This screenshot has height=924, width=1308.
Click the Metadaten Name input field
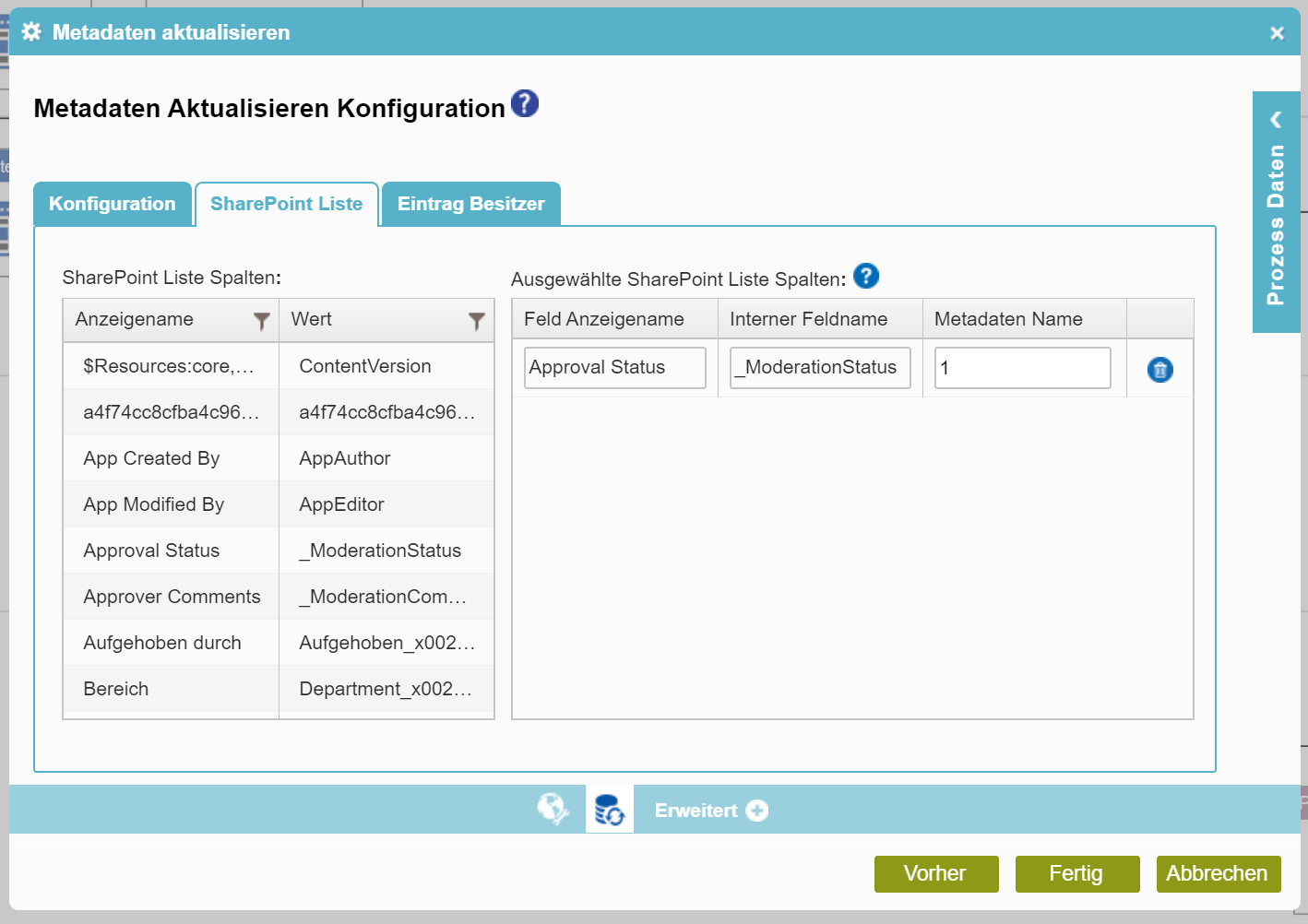point(1022,368)
